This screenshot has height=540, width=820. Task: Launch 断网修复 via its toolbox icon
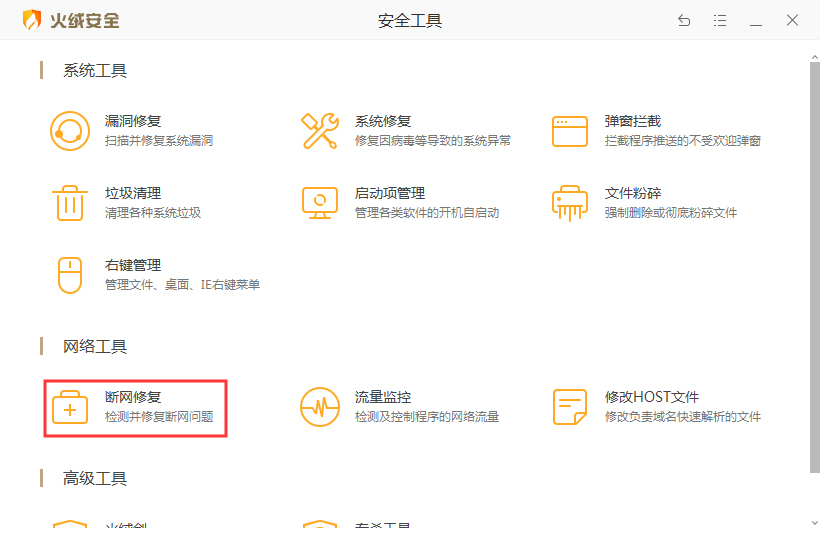point(70,407)
